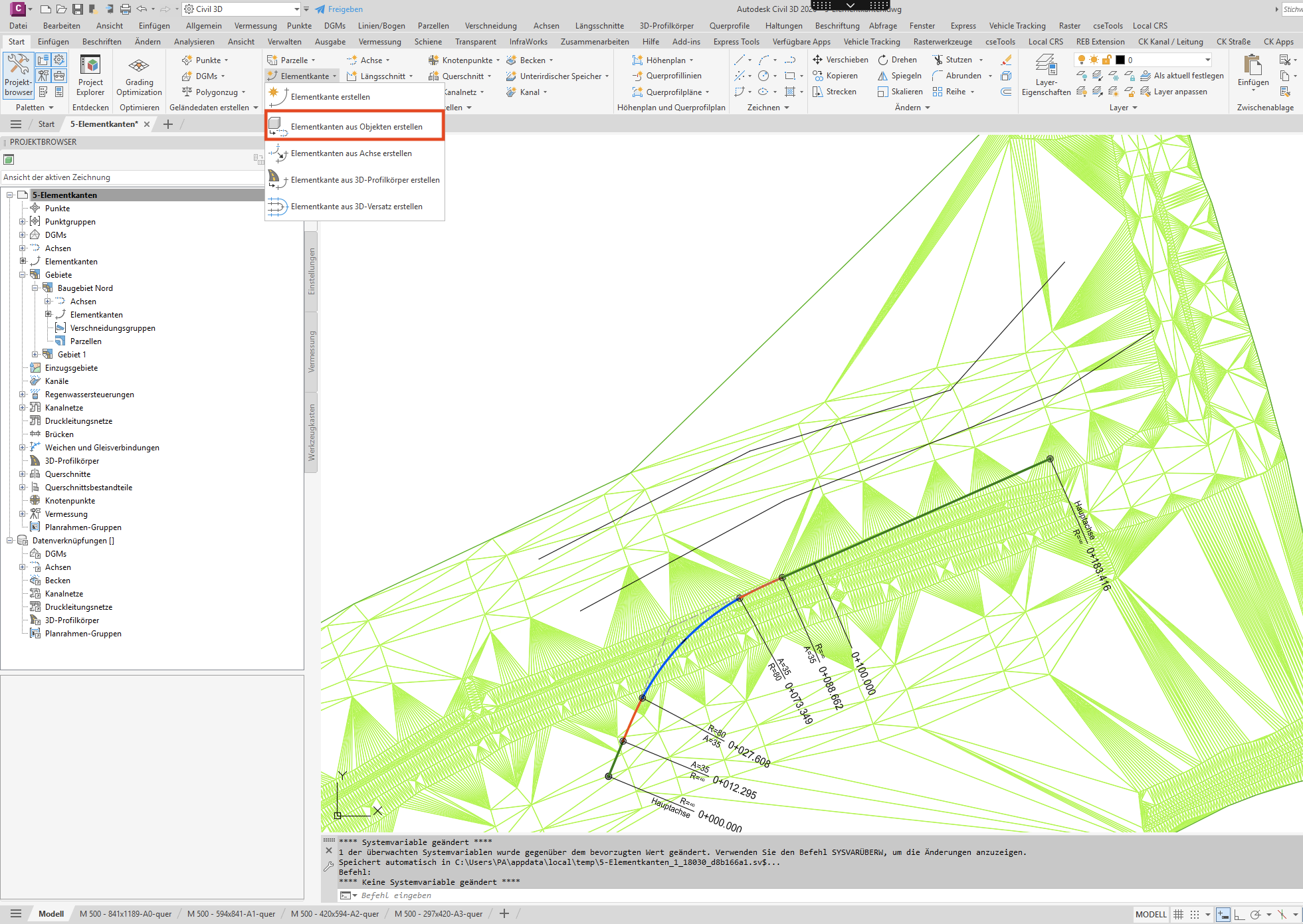This screenshot has width=1303, height=924.
Task: Select Verschneidungsgruppen in the tree
Action: coord(113,328)
